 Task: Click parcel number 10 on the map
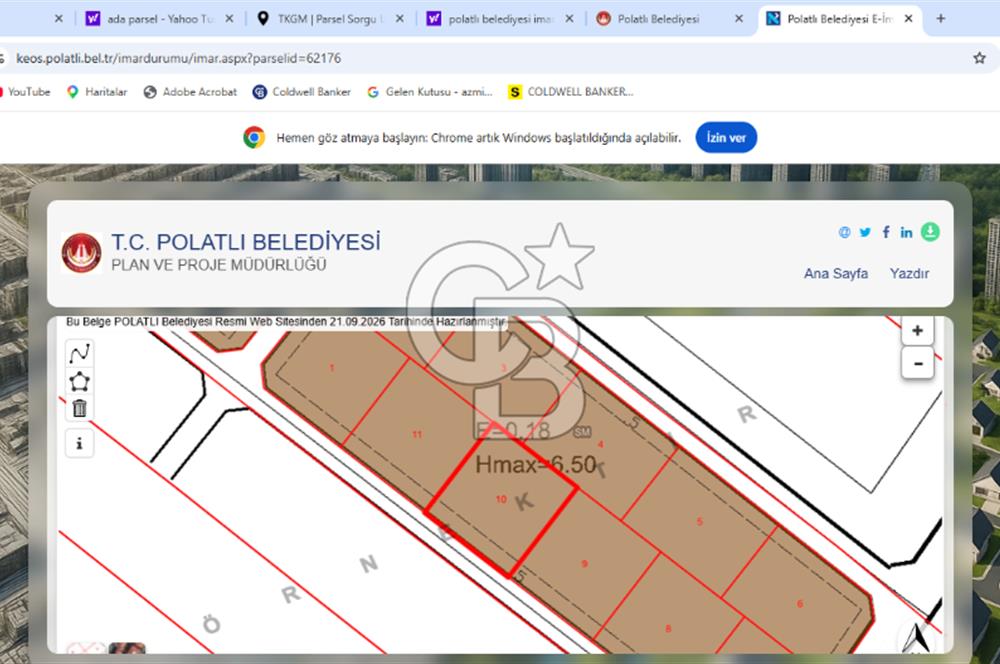[501, 499]
